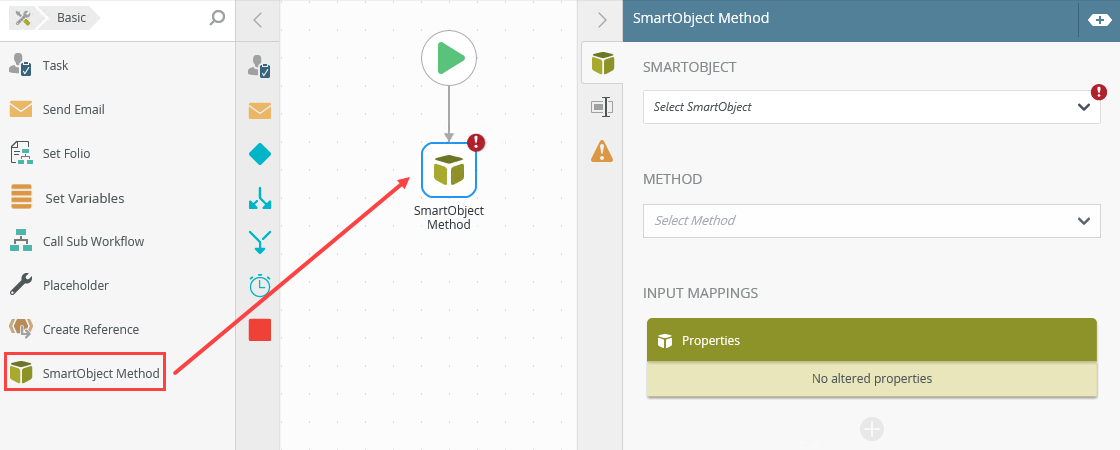Screen dimensions: 1120x450
Task: Click the red square End icon
Action: (x=259, y=329)
